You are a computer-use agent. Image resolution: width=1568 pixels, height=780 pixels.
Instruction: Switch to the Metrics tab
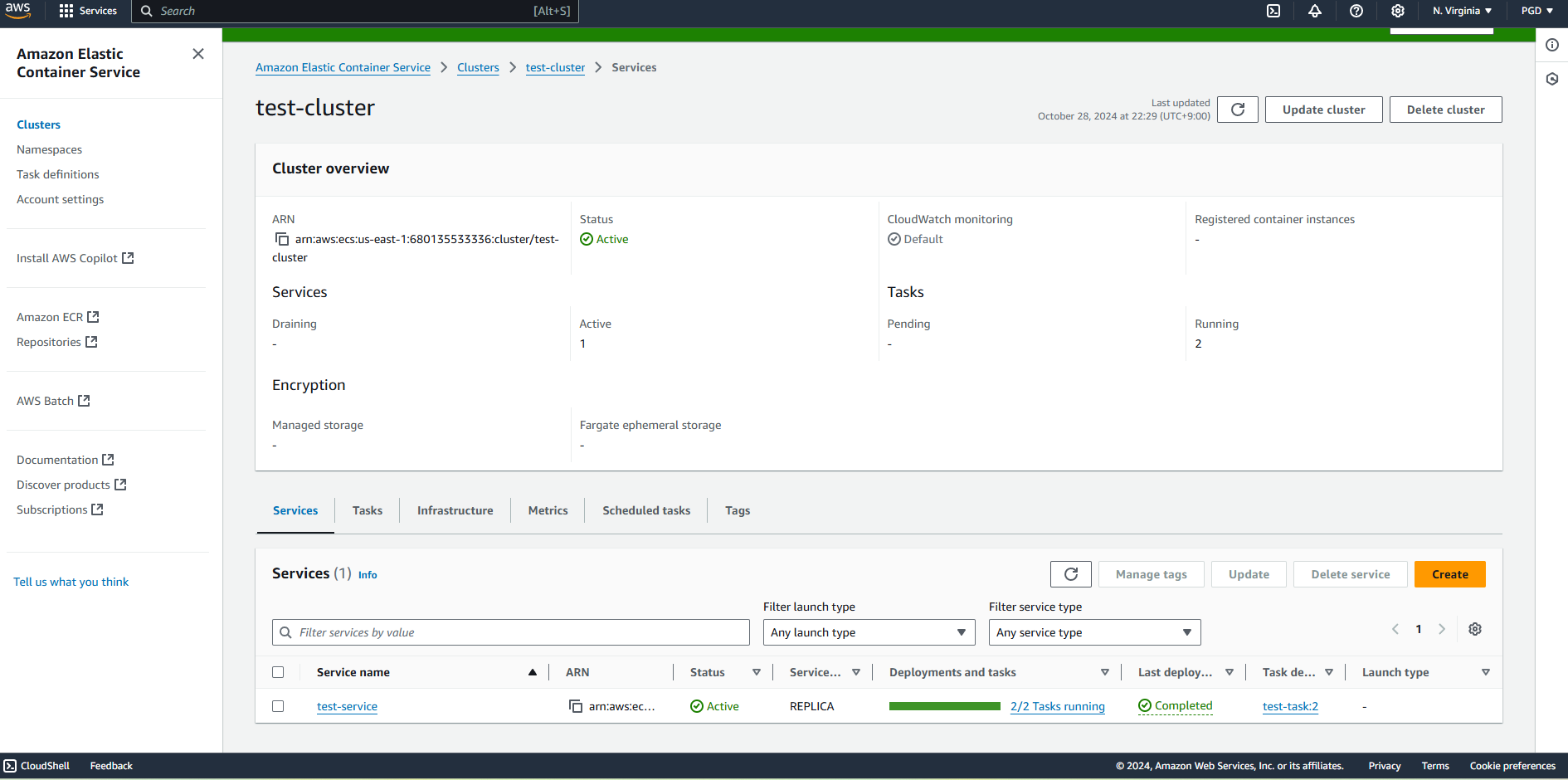pos(548,510)
